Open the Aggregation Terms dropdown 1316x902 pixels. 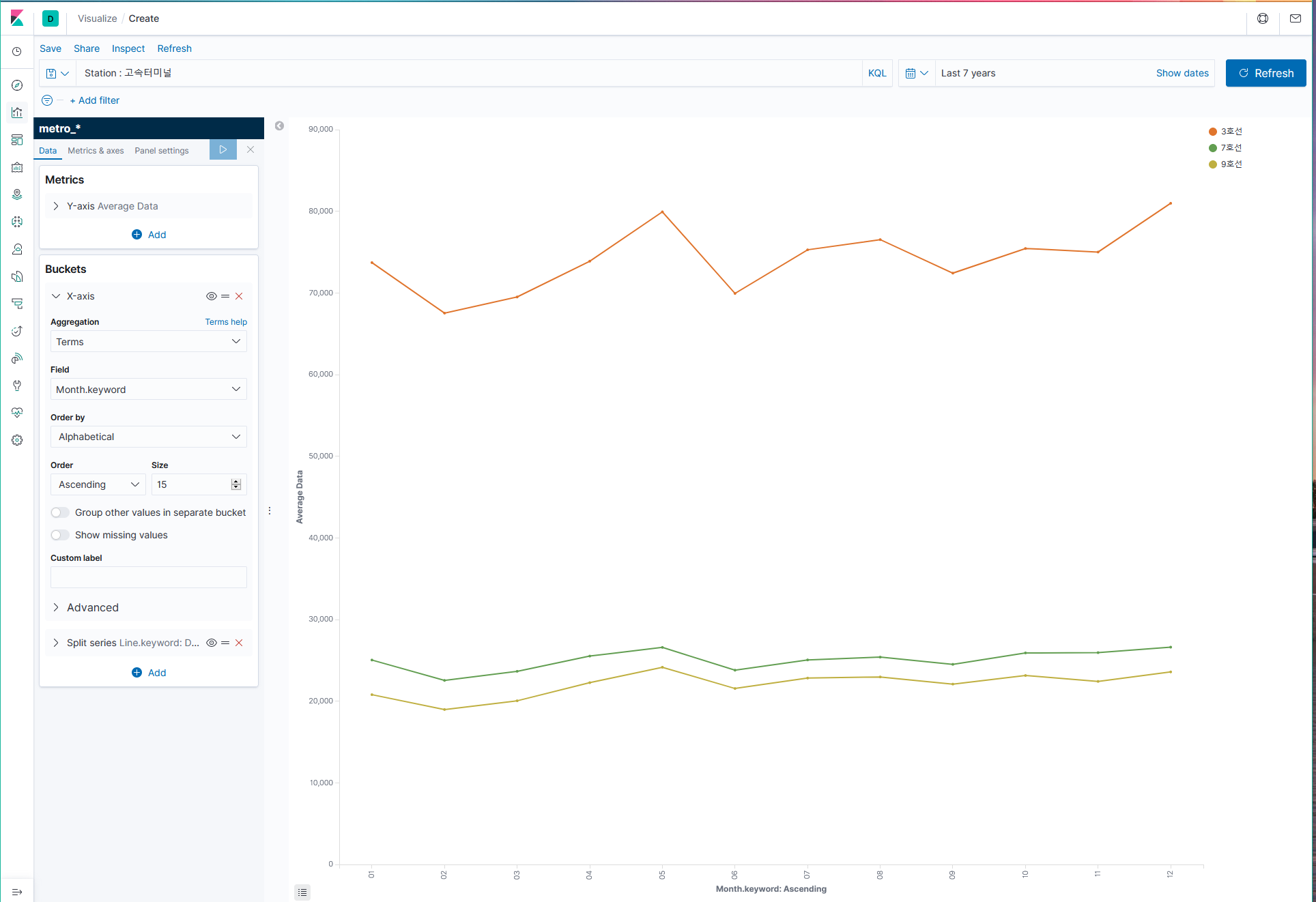(x=148, y=342)
